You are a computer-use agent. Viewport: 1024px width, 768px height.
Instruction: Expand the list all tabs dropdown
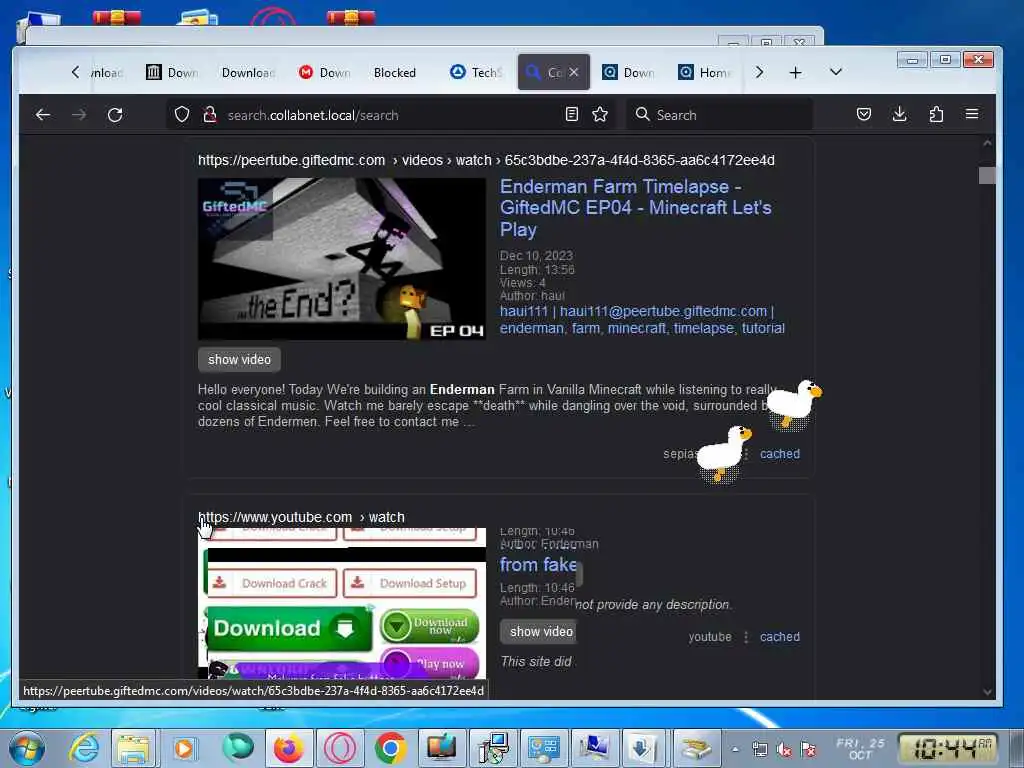[x=835, y=72]
